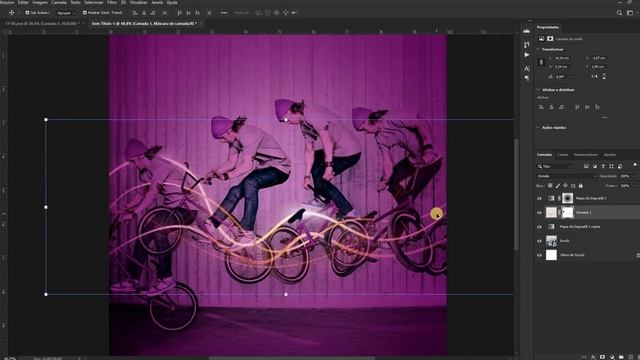Click the width field in Transformar

(x=562, y=58)
